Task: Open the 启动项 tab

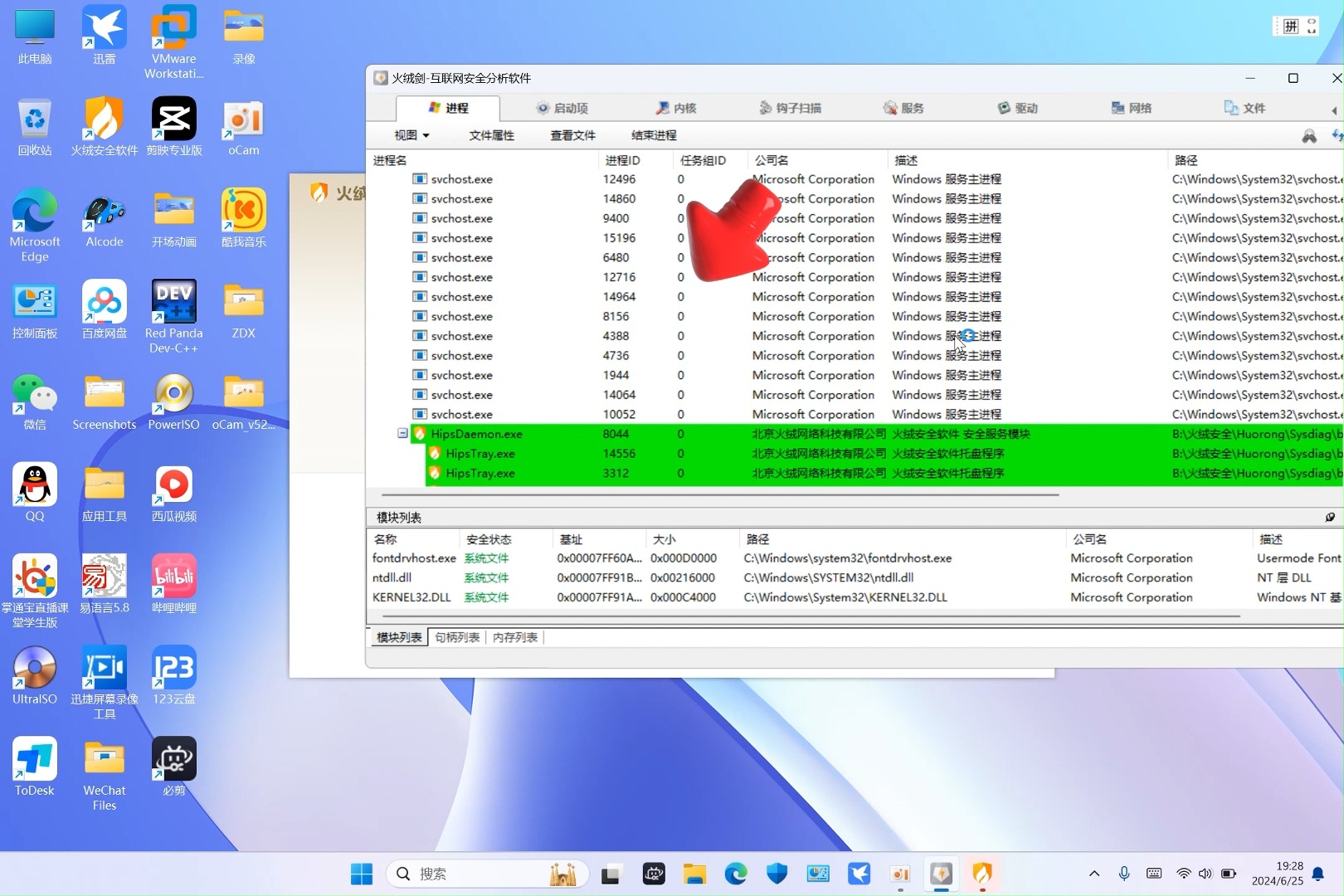Action: click(x=562, y=108)
